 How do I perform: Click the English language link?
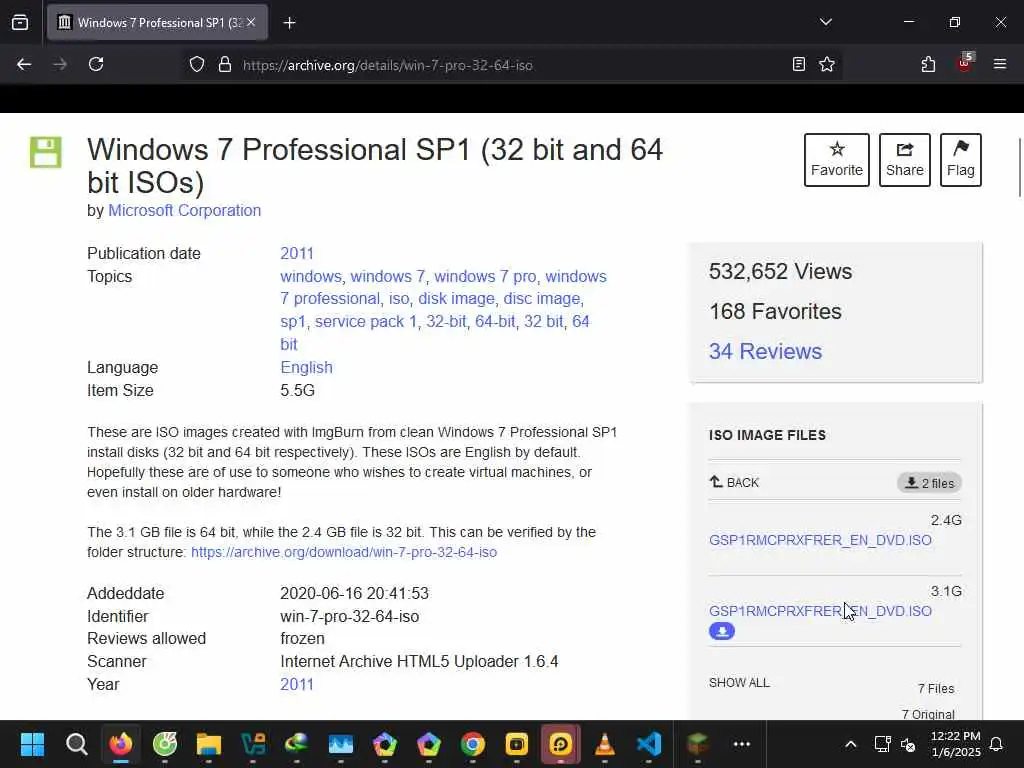306,367
